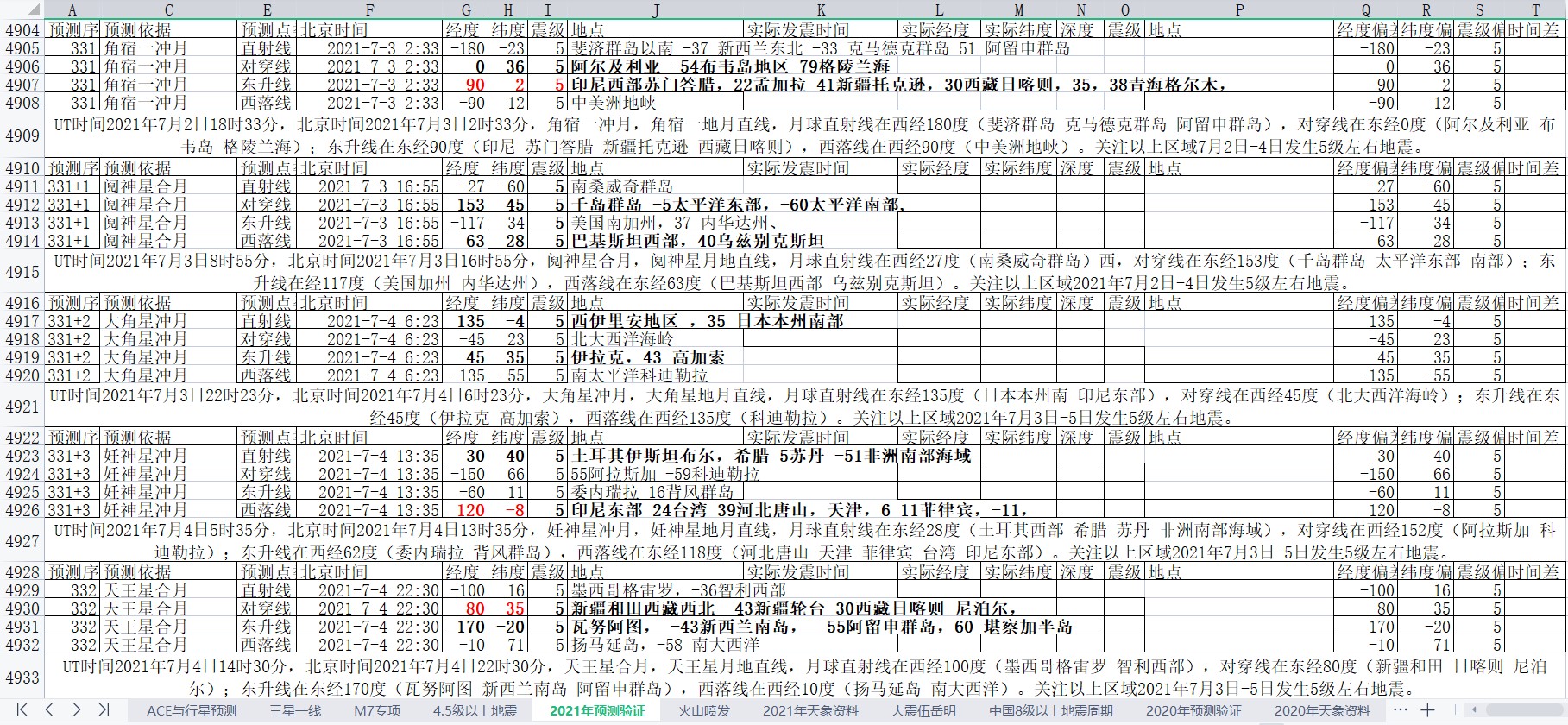Select row header 4933
The height and width of the screenshot is (725, 1568).
[x=22, y=678]
